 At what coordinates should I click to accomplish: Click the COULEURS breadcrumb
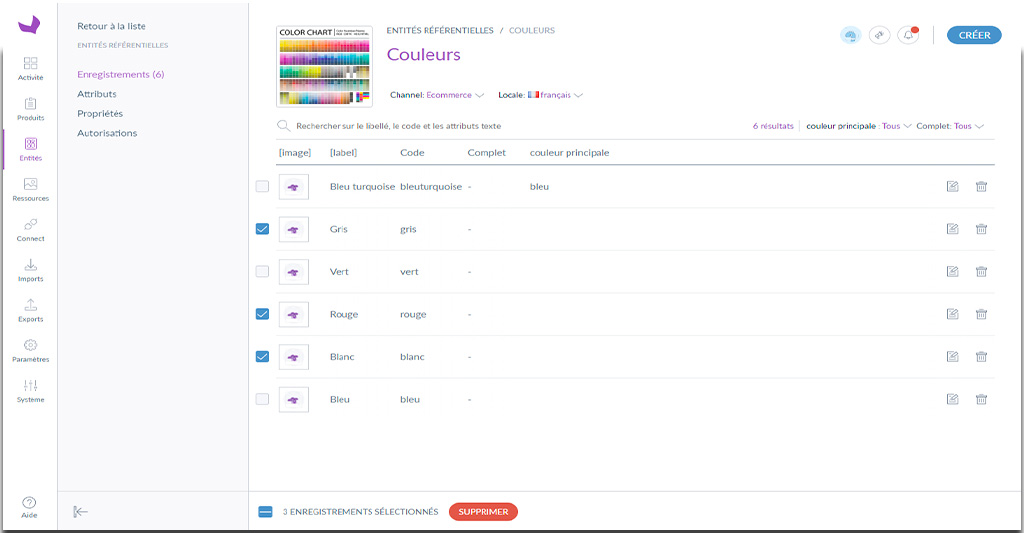point(532,30)
